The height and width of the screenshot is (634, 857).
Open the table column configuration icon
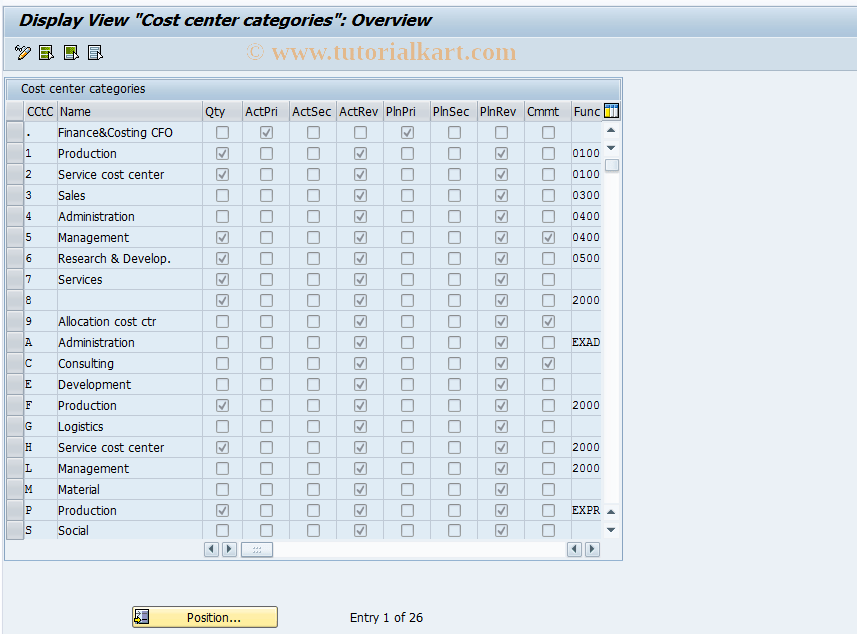coord(611,111)
